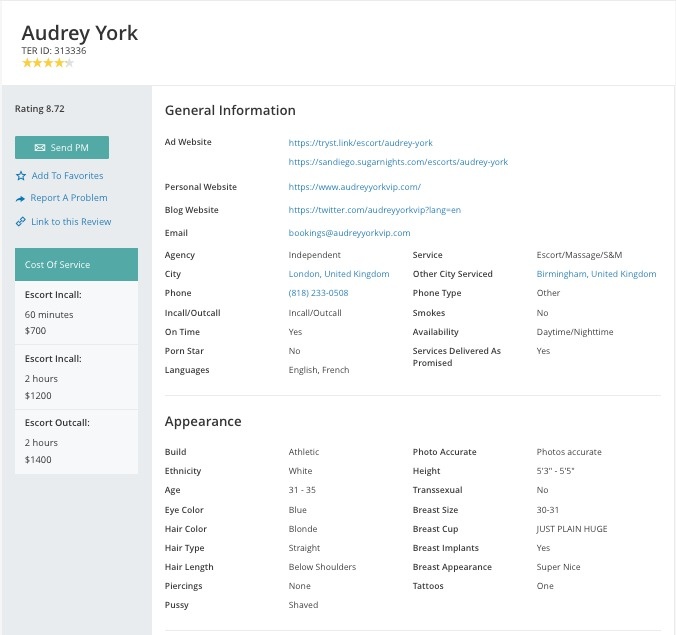The image size is (676, 635).
Task: Click the General Information section heading
Action: click(230, 110)
